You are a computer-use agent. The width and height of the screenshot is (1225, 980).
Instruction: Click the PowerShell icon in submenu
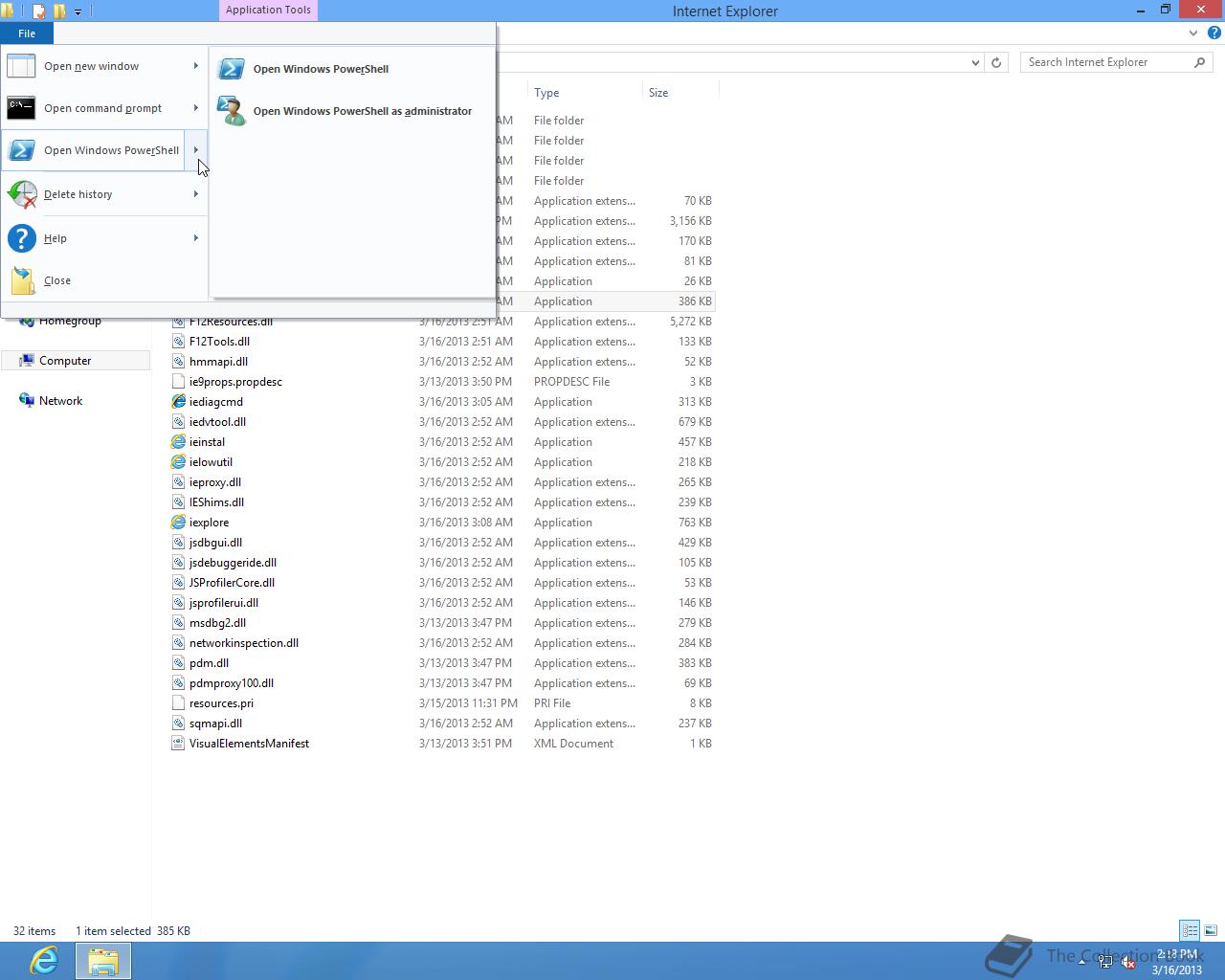pyautogui.click(x=231, y=69)
